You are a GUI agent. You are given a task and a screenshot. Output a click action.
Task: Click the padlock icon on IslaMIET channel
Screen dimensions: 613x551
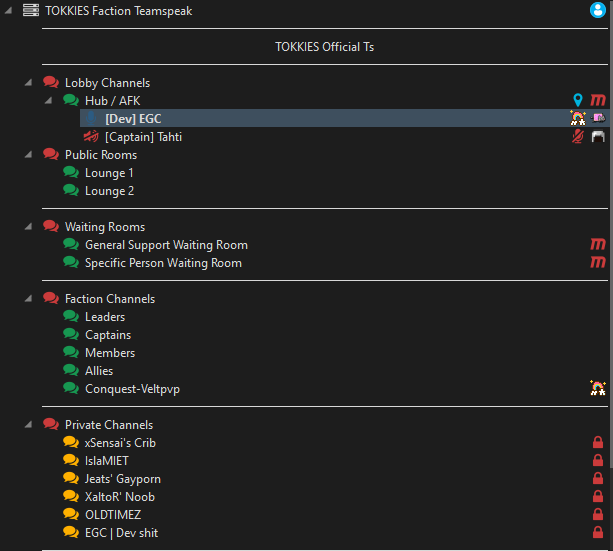pyautogui.click(x=598, y=461)
